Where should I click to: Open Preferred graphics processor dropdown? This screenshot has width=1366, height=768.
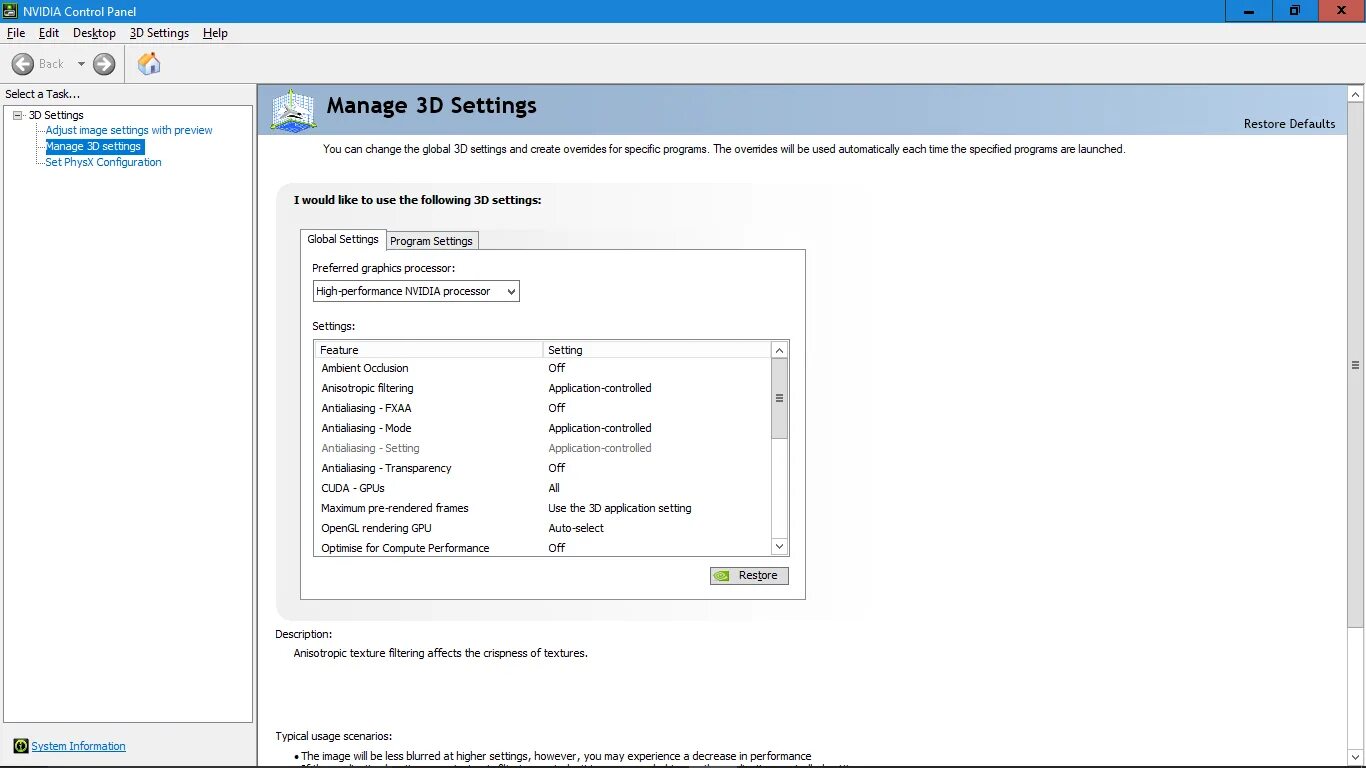(x=416, y=291)
